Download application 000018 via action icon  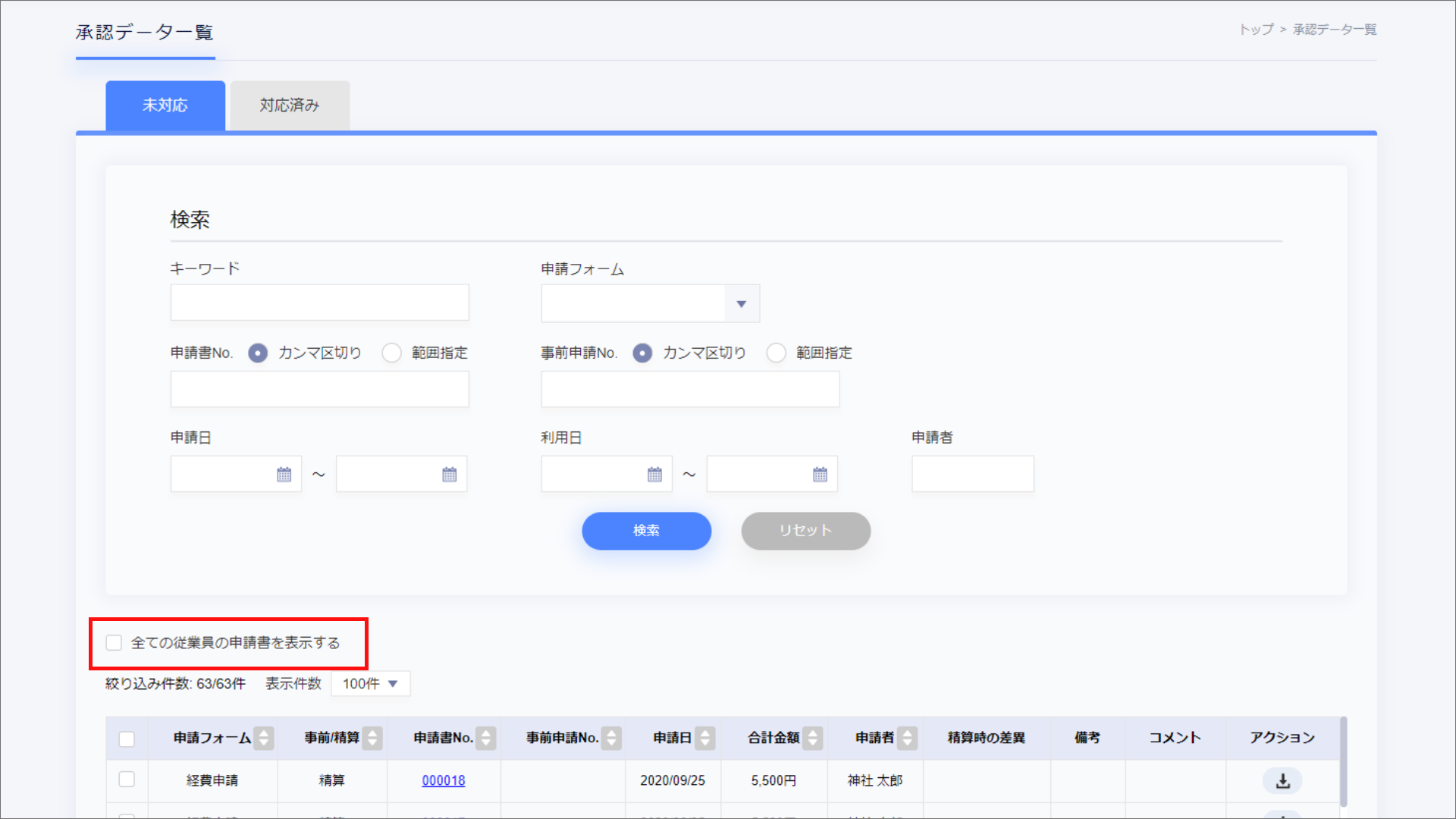[1282, 780]
